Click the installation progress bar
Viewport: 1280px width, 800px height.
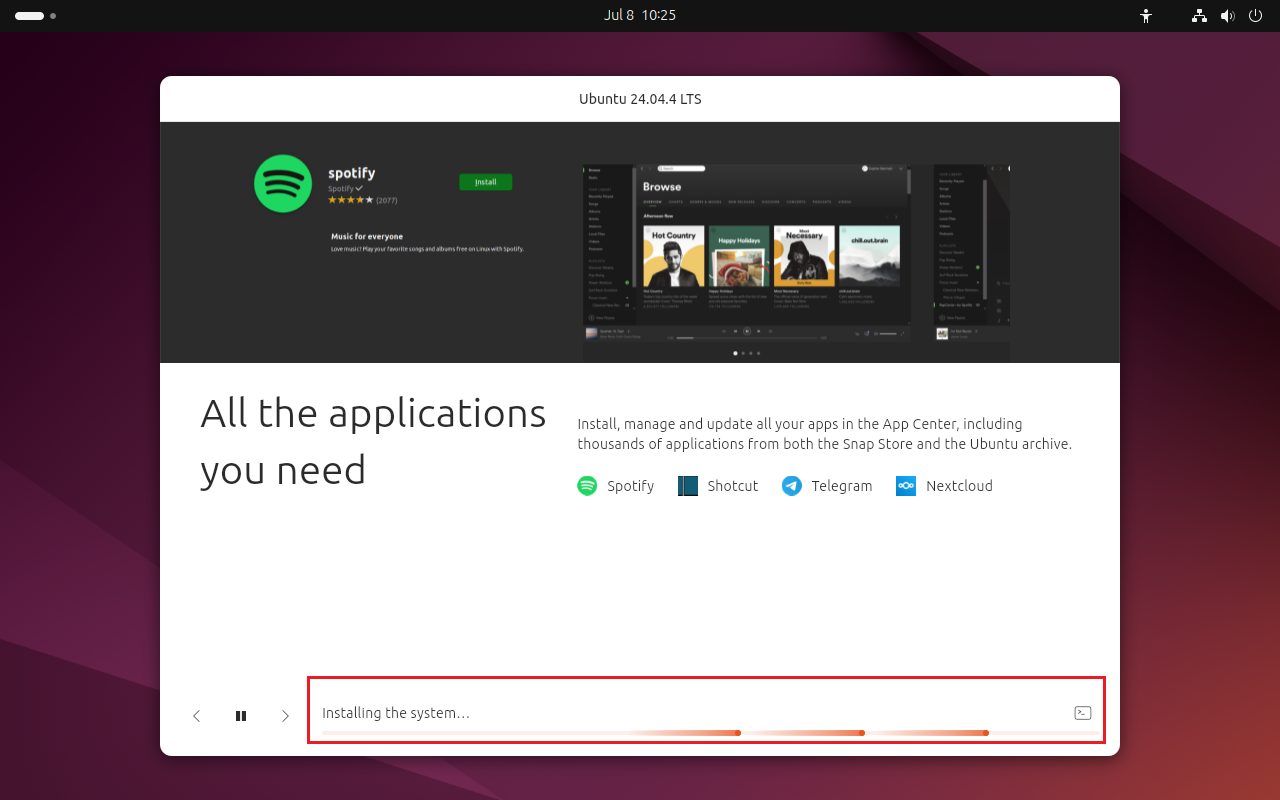coord(711,733)
